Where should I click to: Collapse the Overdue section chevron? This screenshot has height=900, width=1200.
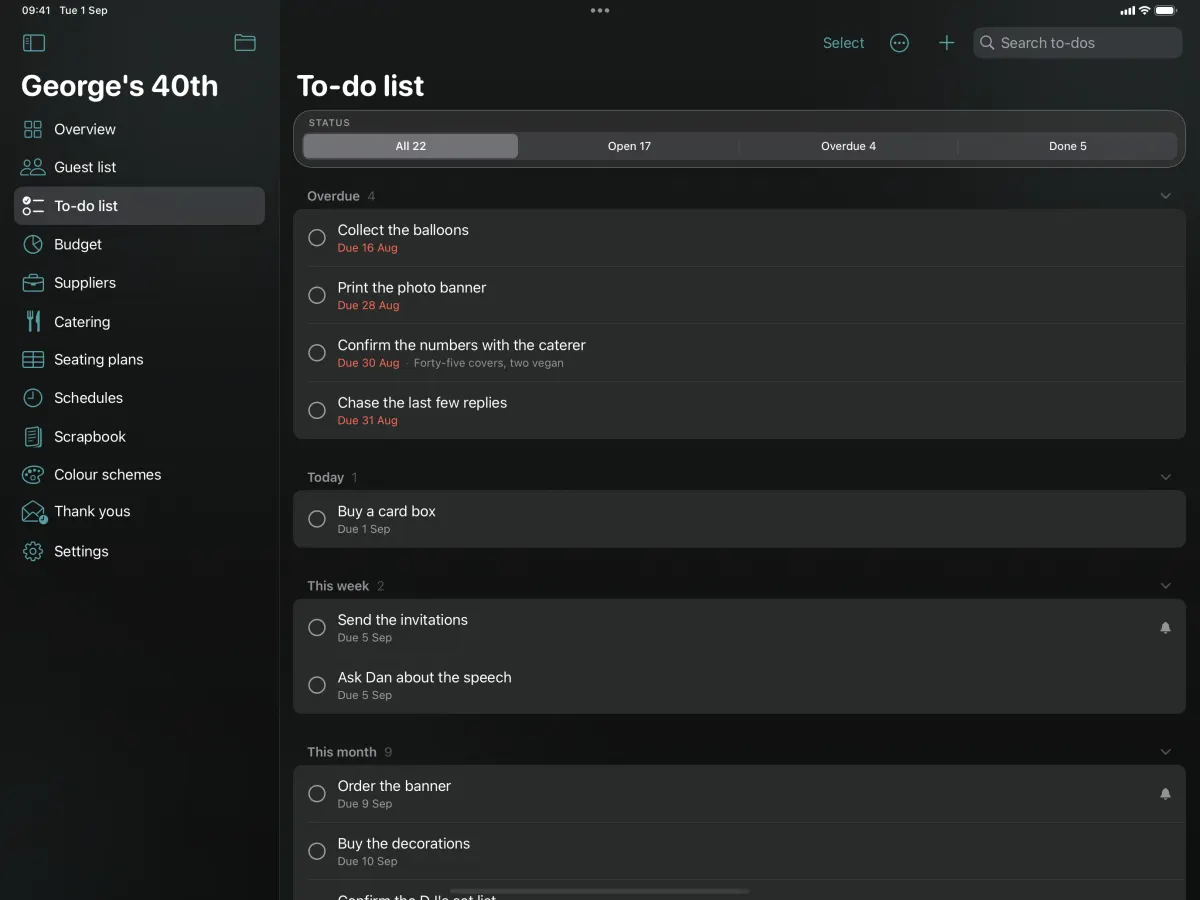click(x=1165, y=196)
